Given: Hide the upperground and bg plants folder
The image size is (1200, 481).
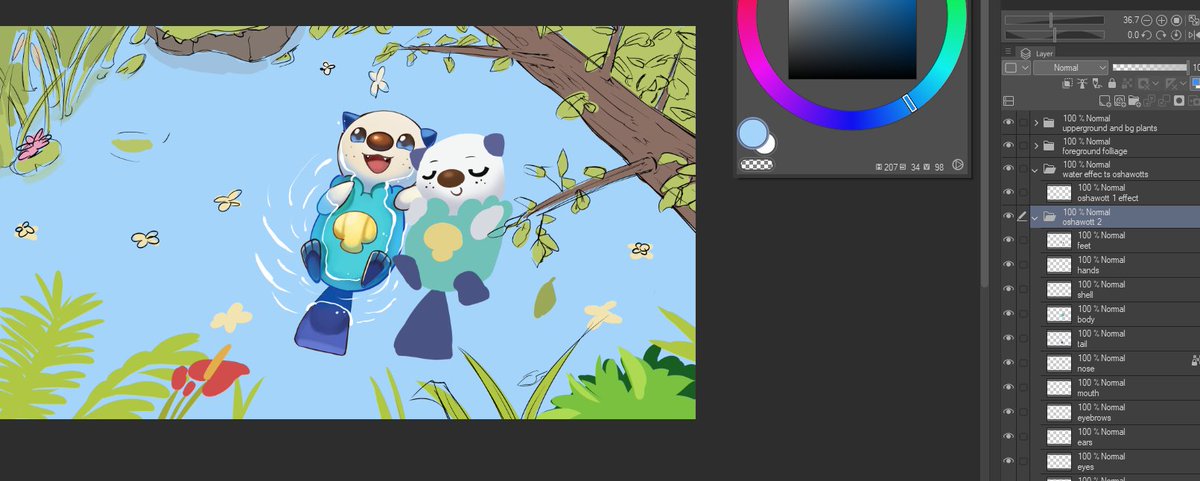Looking at the screenshot, I should tap(1008, 122).
